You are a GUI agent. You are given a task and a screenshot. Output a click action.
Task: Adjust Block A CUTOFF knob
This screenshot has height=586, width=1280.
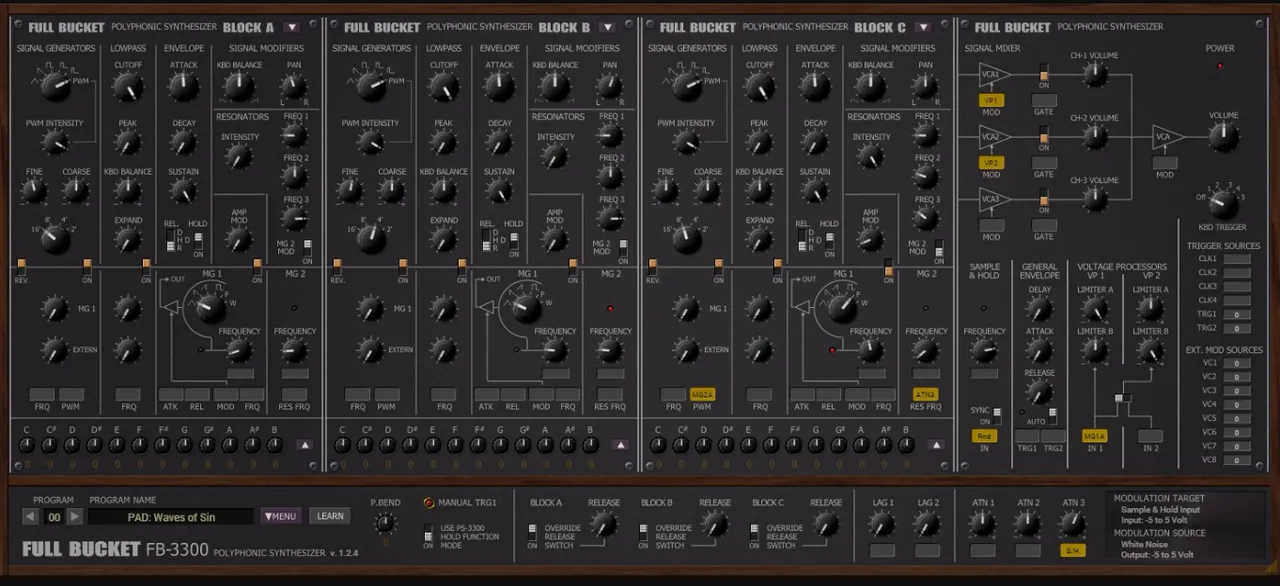[x=128, y=87]
